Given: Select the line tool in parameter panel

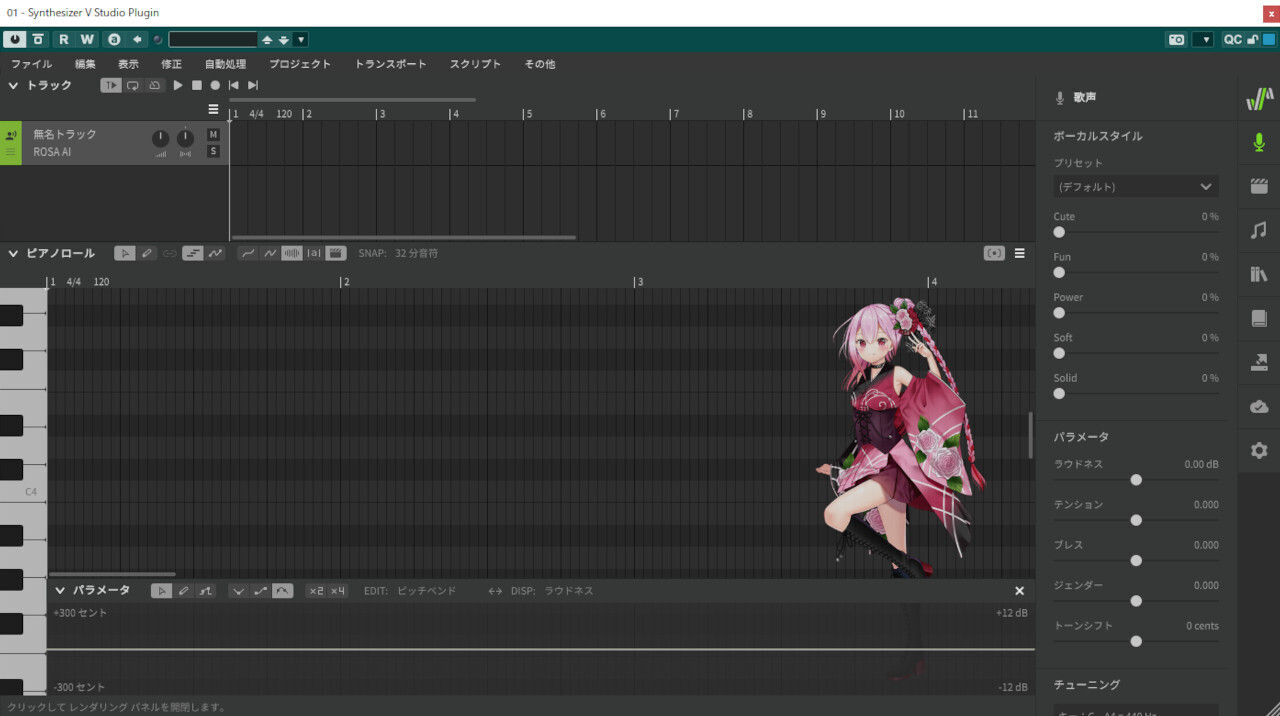Looking at the screenshot, I should (205, 591).
